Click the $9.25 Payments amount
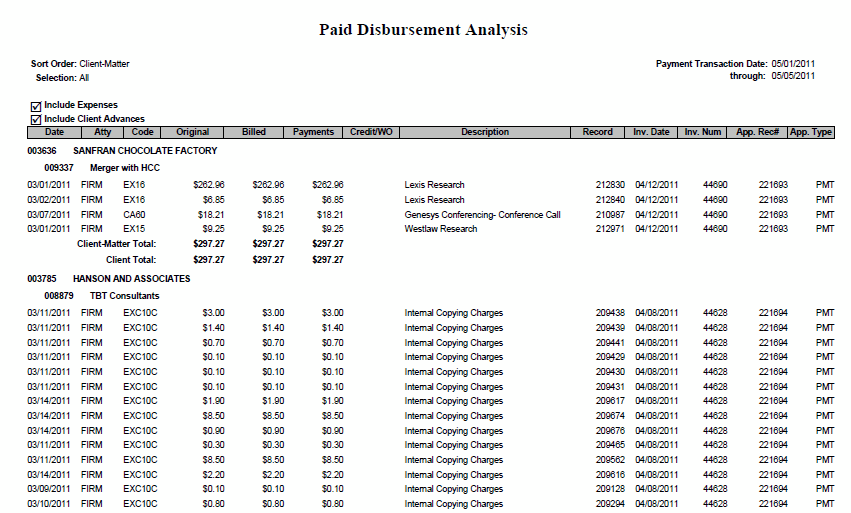Screen dimensions: 851x513 pyautogui.click(x=332, y=229)
